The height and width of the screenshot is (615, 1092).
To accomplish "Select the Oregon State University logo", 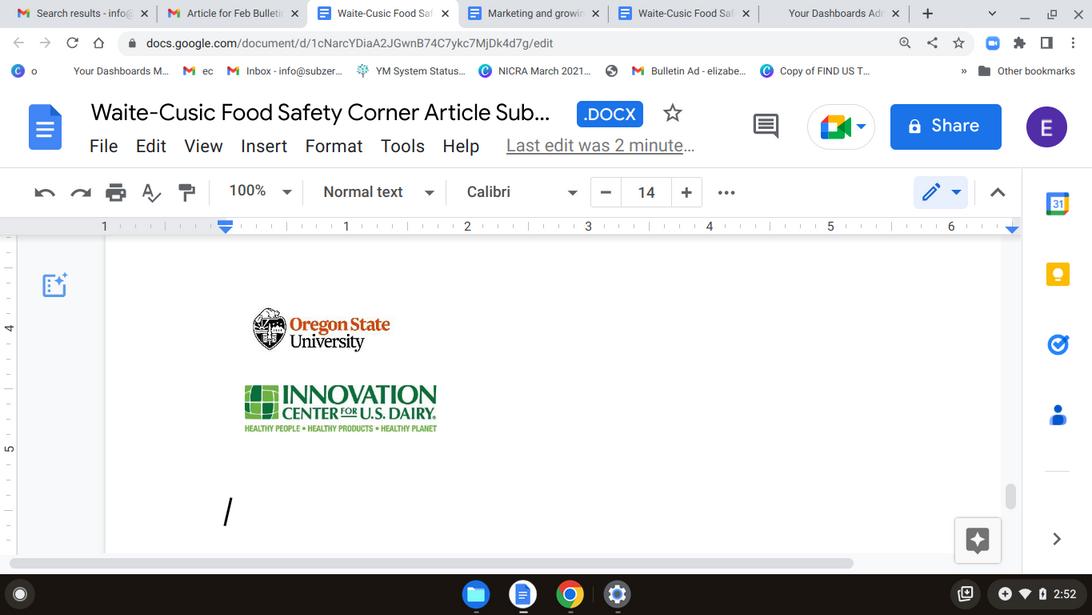I will (321, 329).
